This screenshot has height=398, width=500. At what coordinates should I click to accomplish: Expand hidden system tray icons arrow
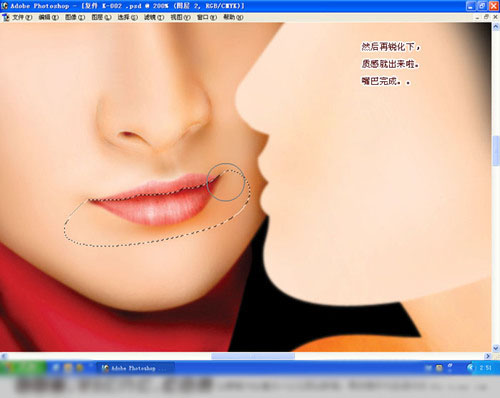tap(470, 368)
